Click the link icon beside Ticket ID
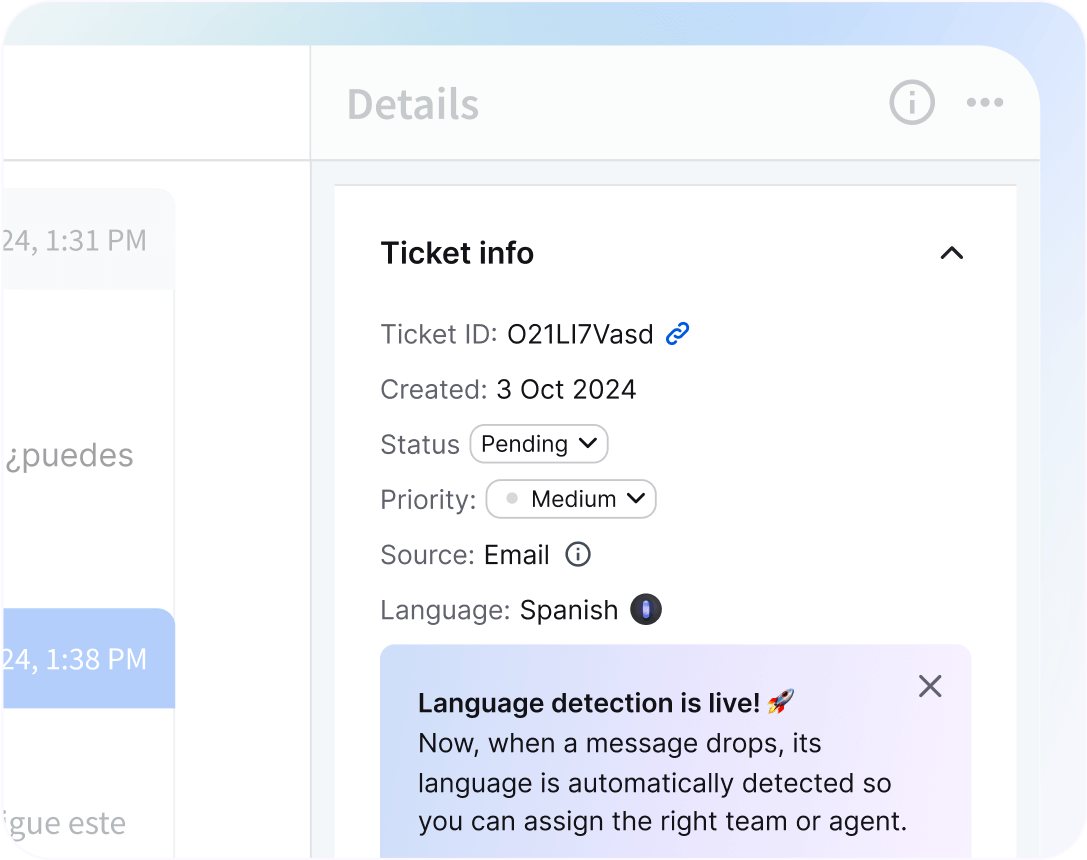 click(677, 334)
